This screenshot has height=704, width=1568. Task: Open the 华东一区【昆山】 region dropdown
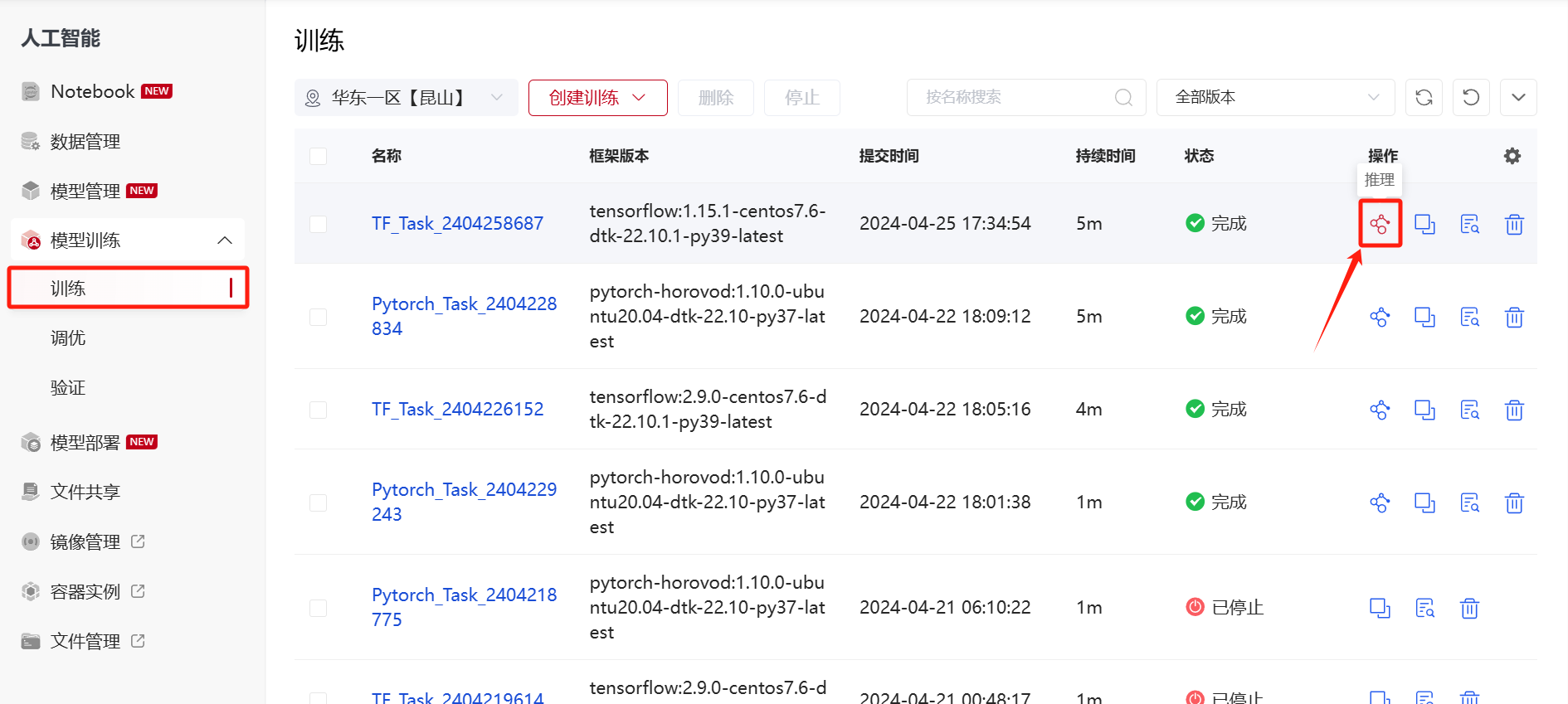[x=406, y=98]
